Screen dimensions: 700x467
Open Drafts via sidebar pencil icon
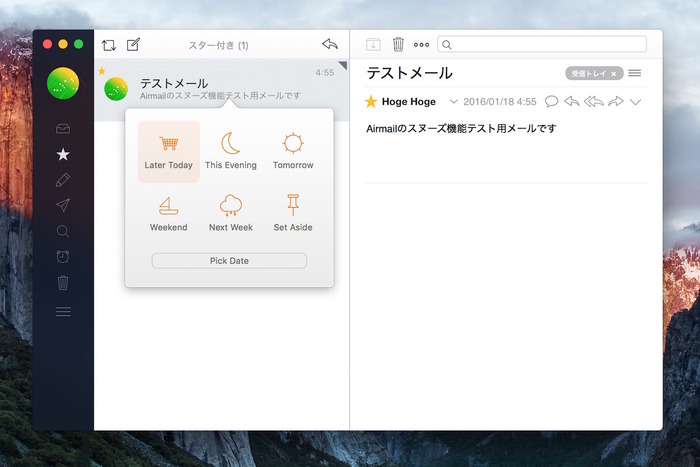point(63,180)
